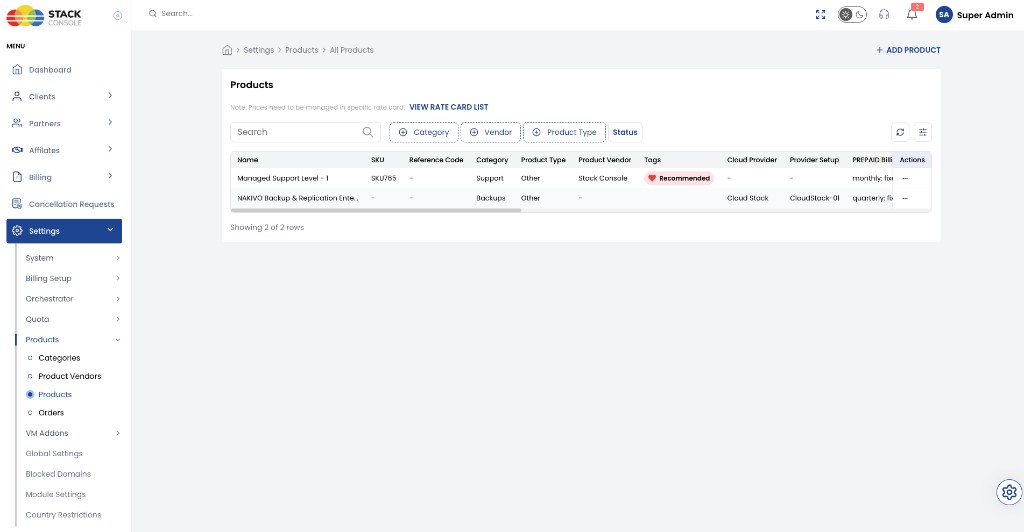
Task: Click the Stack Console logo
Action: [x=44, y=16]
